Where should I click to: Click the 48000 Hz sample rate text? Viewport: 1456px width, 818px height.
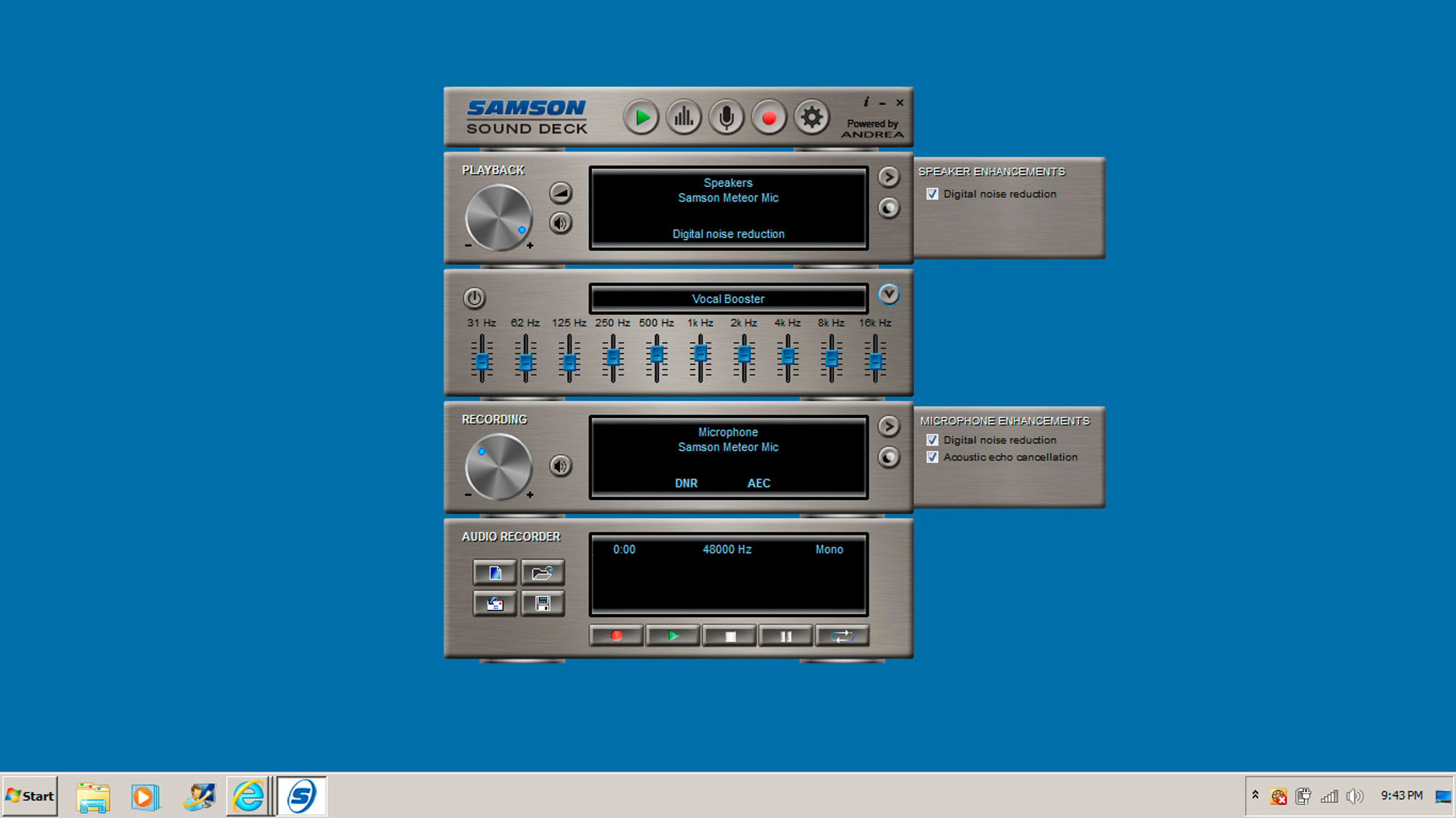727,549
